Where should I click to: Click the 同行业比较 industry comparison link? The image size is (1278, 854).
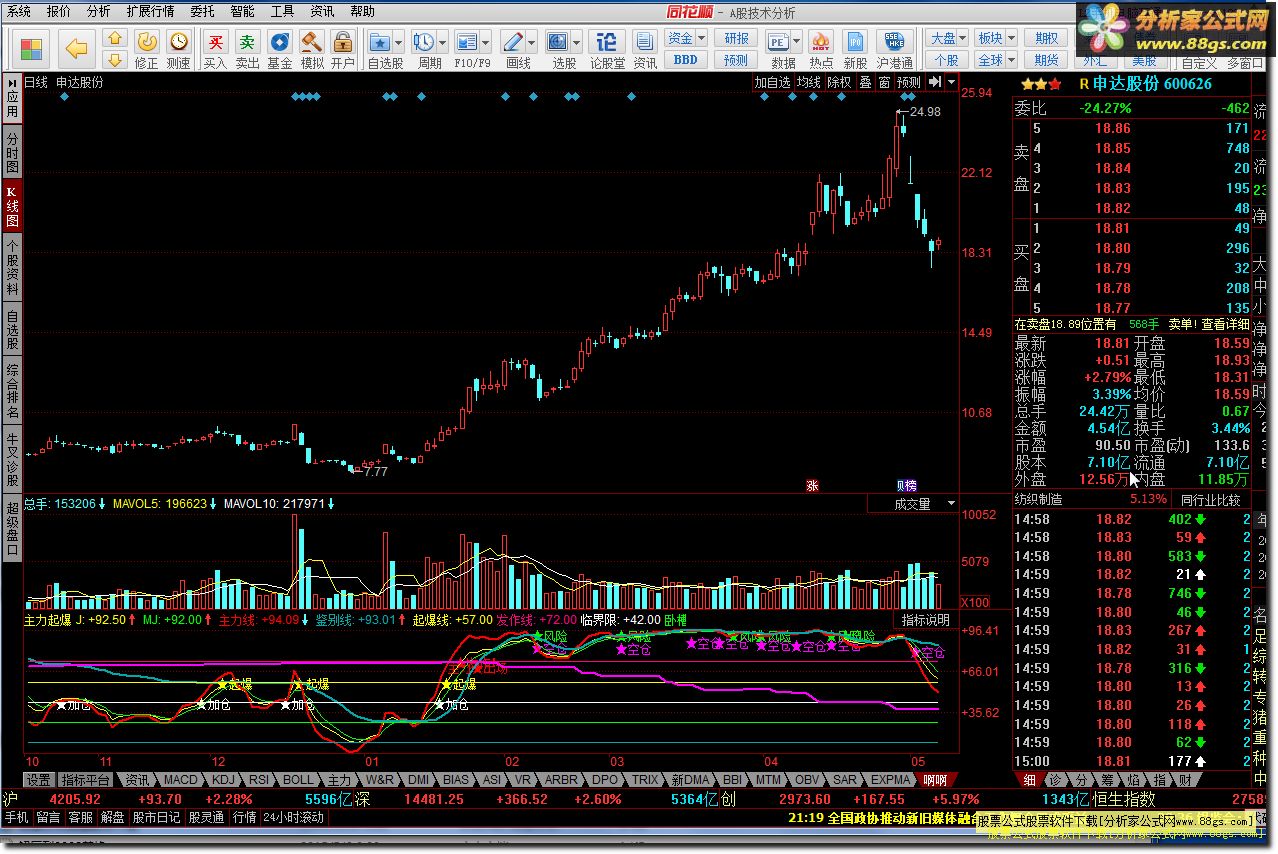pyautogui.click(x=1210, y=499)
